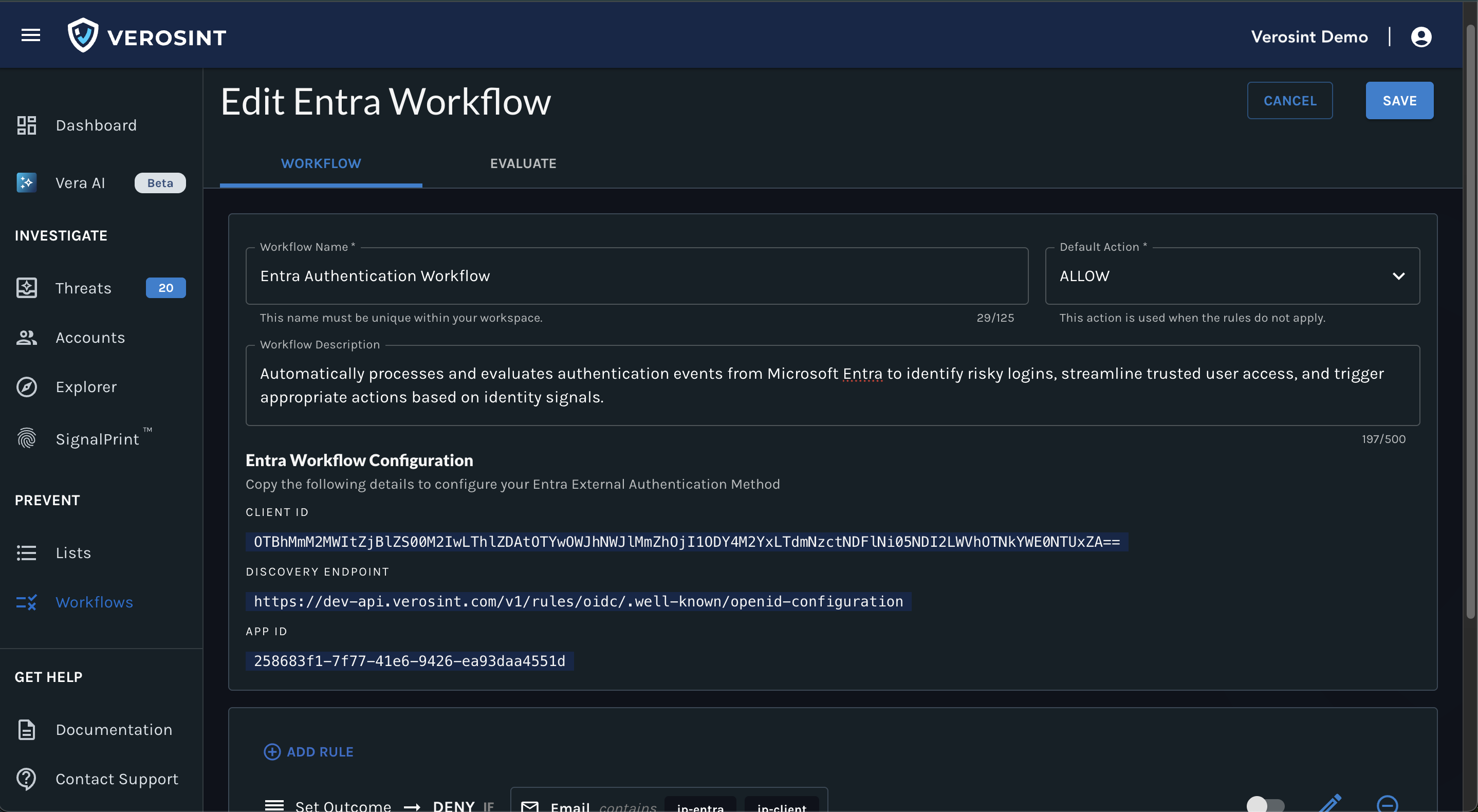Click the plus icon beside Add Rule
The image size is (1478, 812).
[x=272, y=751]
